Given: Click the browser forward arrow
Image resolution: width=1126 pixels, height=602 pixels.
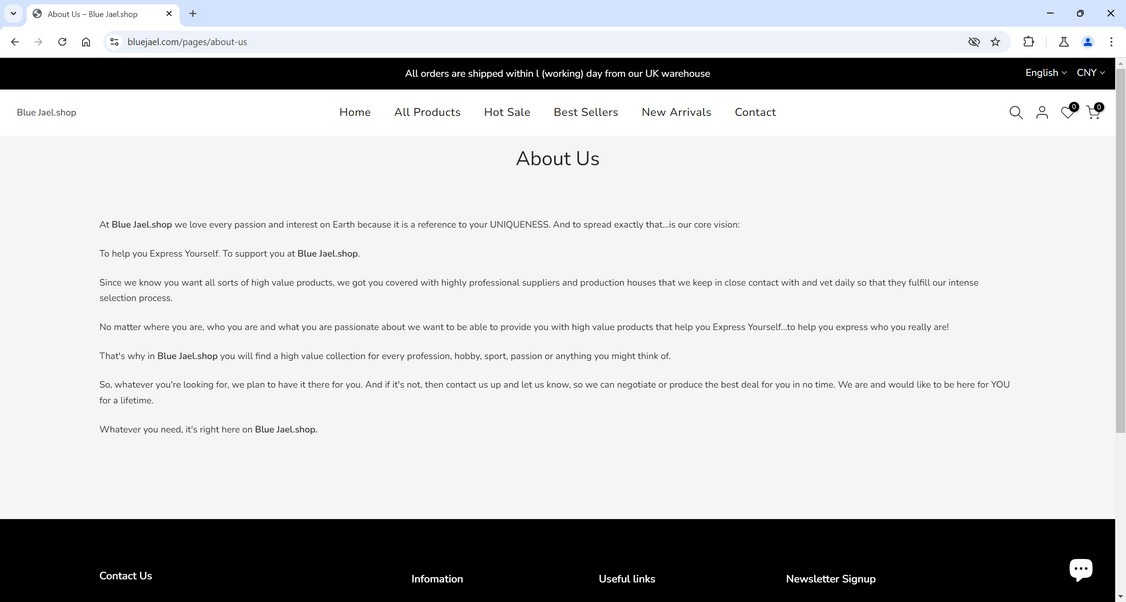Looking at the screenshot, I should (x=38, y=42).
